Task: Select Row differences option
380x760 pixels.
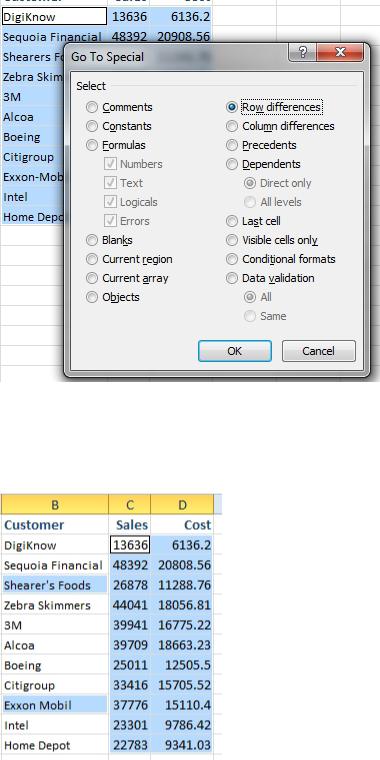Action: tap(274, 107)
